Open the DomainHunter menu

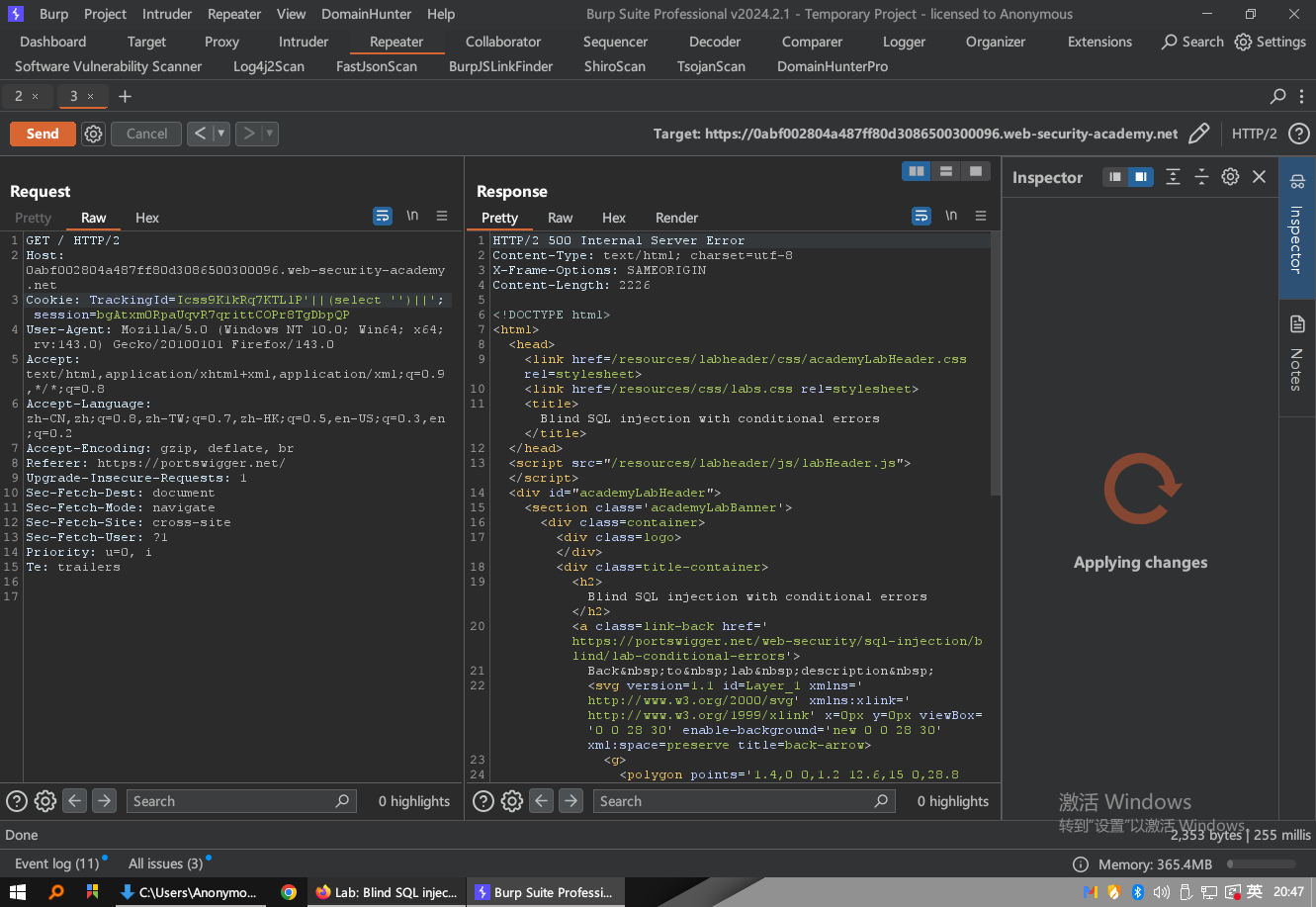coord(366,14)
